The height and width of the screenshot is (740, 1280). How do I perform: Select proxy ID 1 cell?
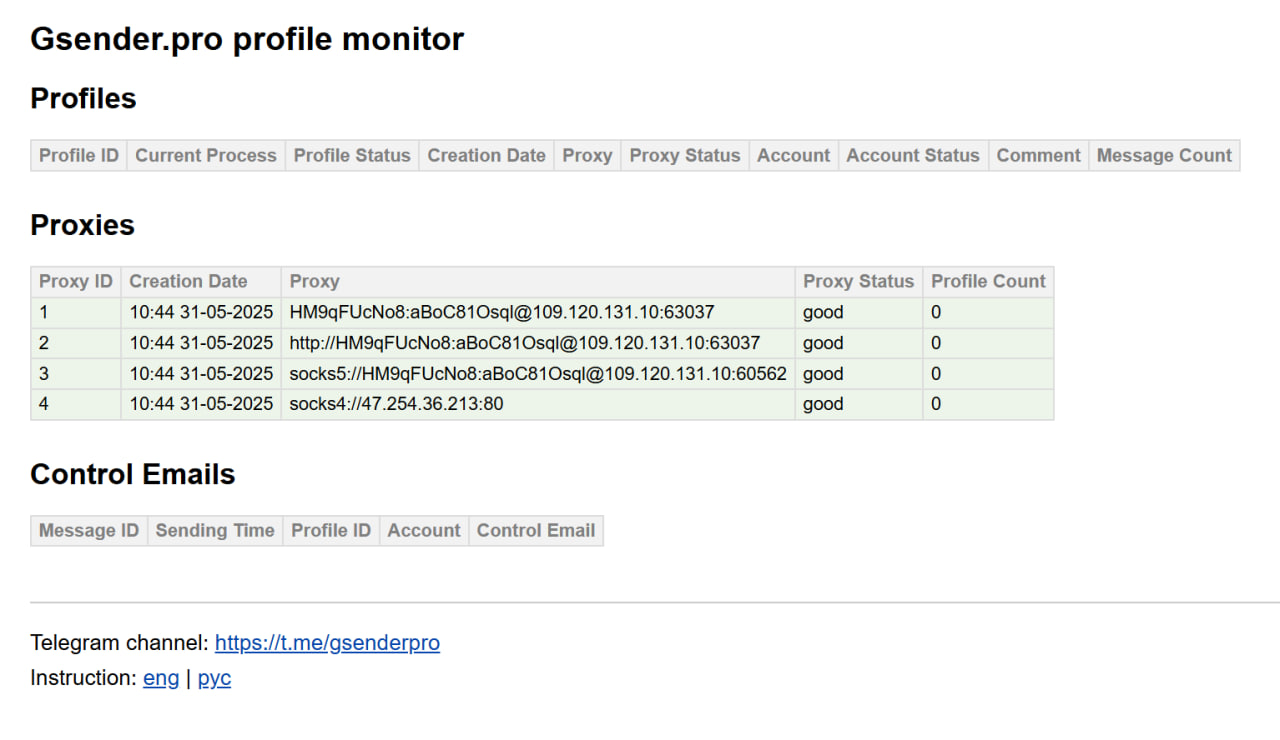point(76,312)
